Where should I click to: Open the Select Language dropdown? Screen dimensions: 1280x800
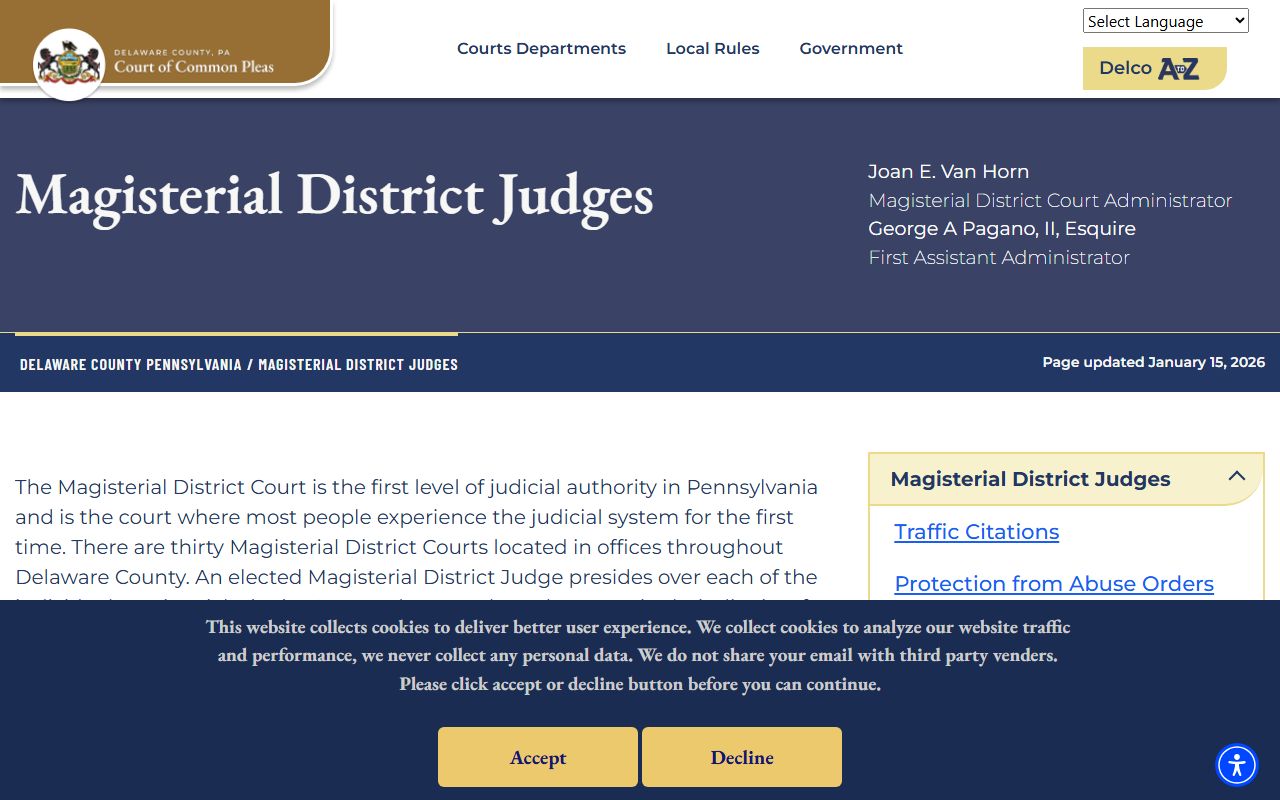(1166, 21)
